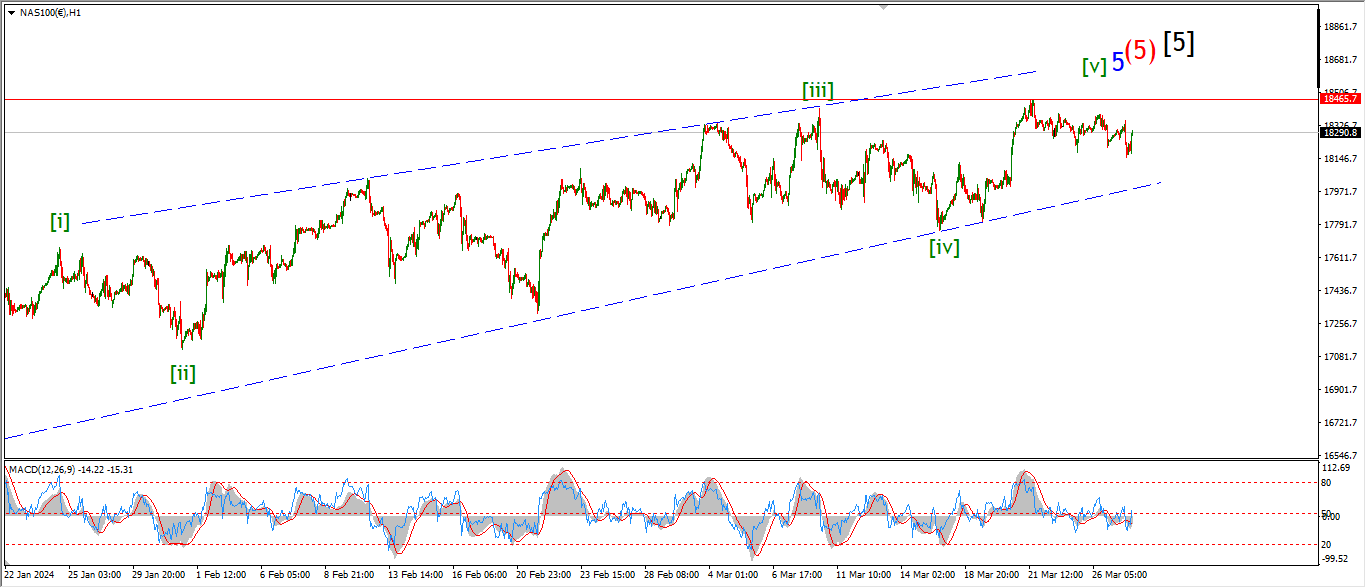Click the 4 Mar 01:00 time axis label
1366x588 pixels.
(732, 576)
